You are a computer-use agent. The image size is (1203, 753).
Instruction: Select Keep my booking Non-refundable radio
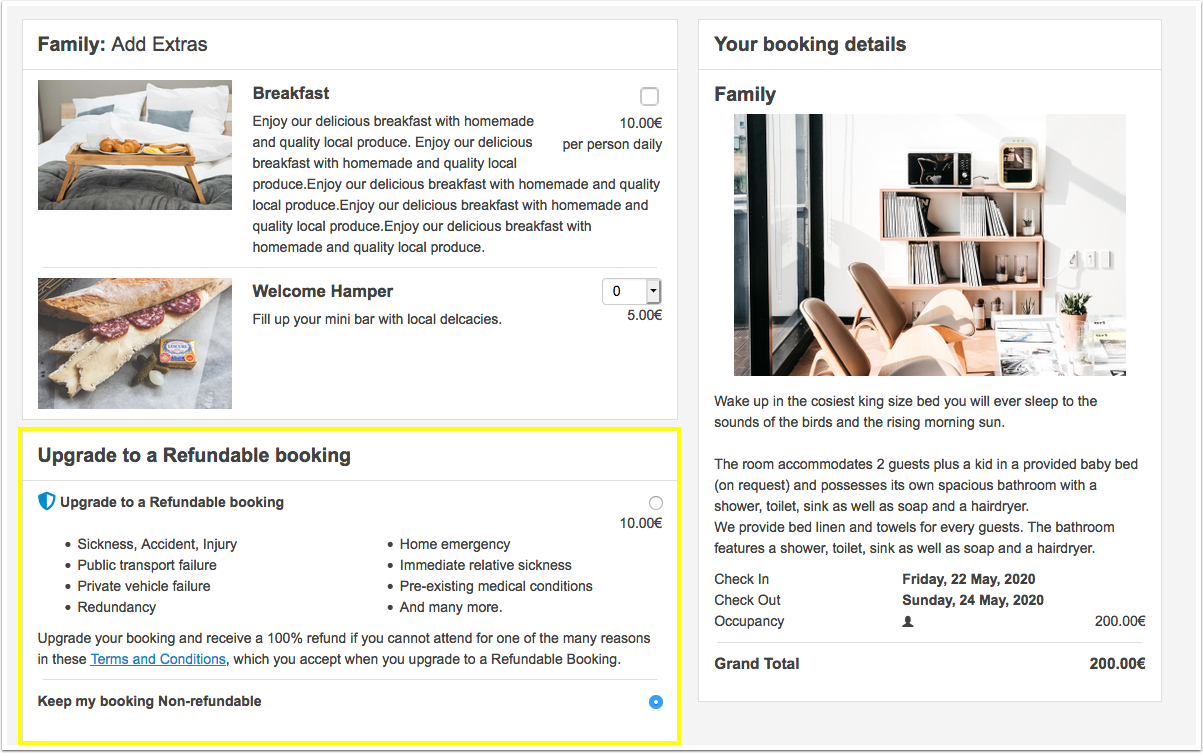coord(656,702)
